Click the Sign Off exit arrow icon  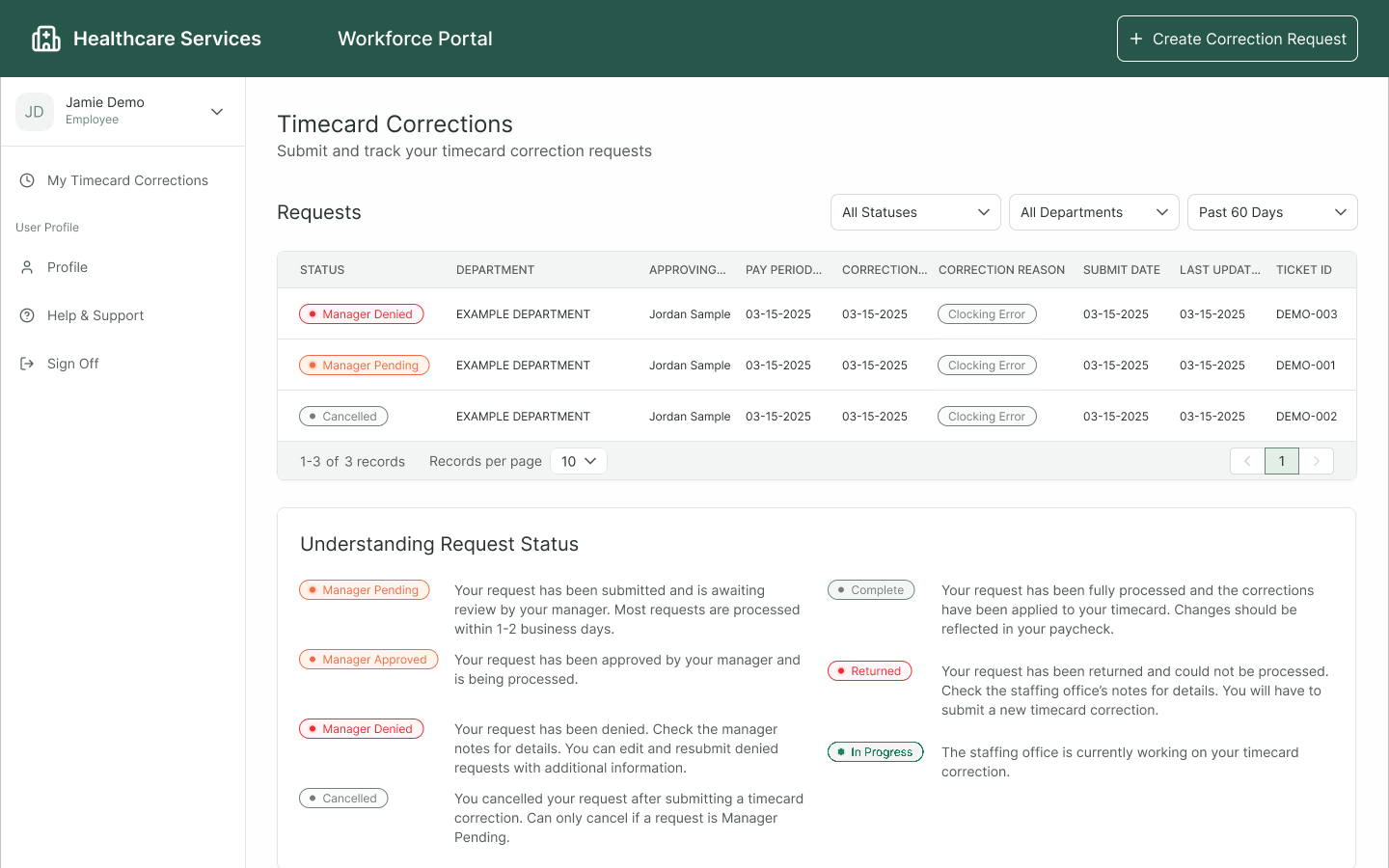[27, 364]
